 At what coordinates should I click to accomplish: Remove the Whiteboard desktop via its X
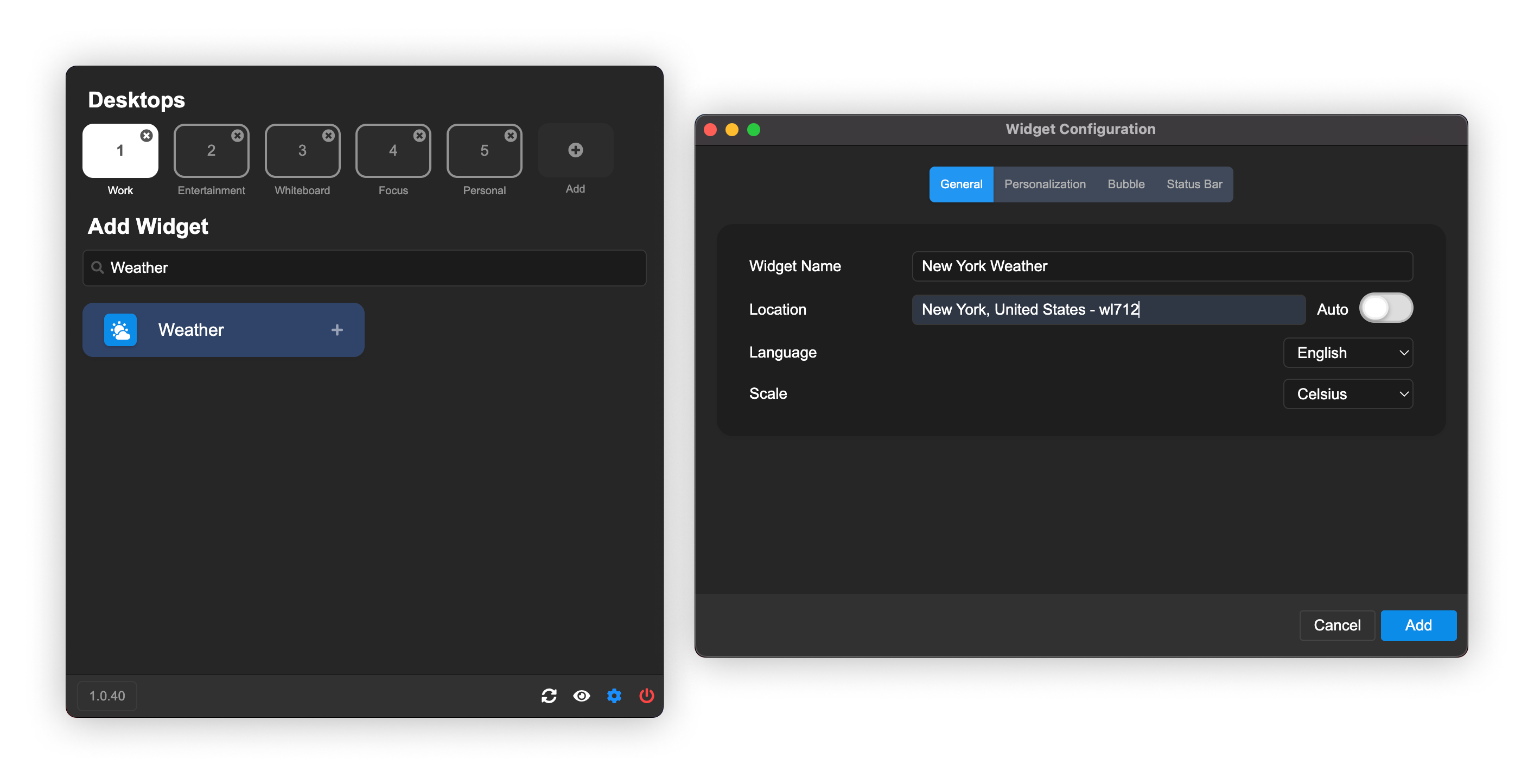tap(328, 136)
